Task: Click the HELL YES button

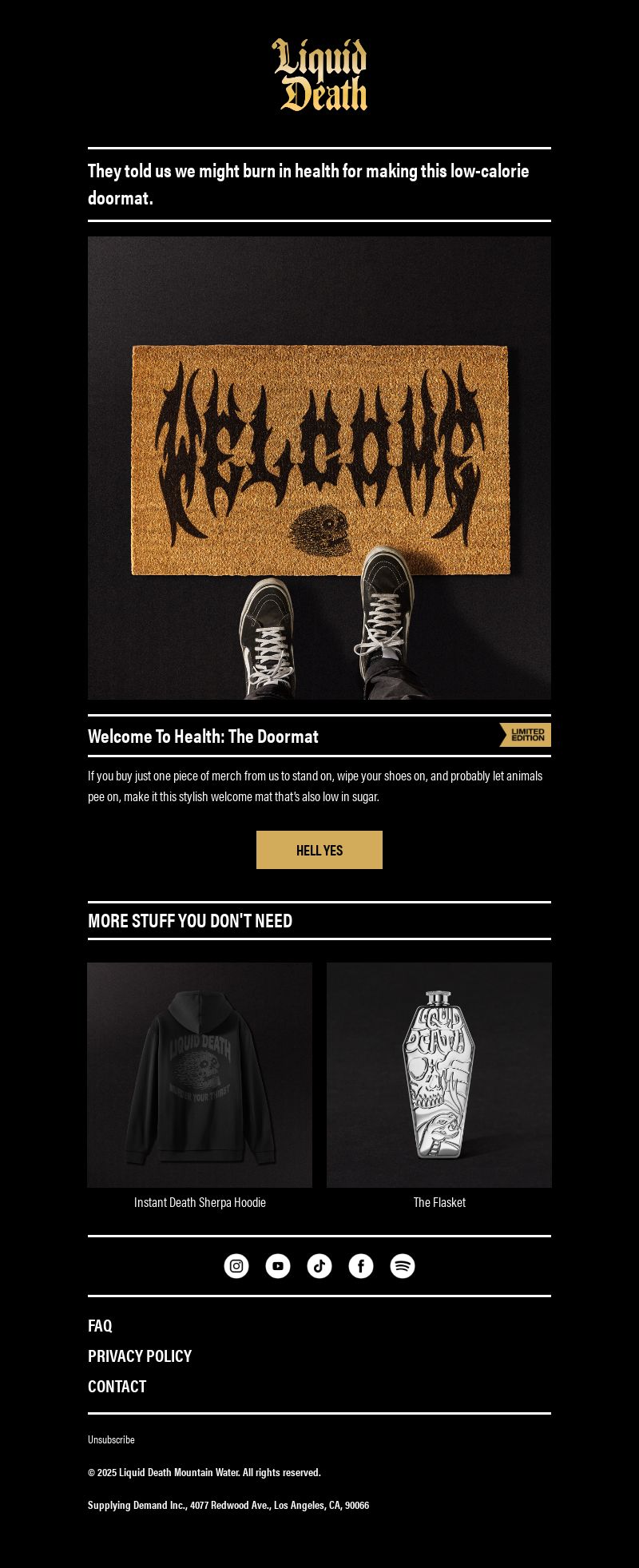Action: 319,850
